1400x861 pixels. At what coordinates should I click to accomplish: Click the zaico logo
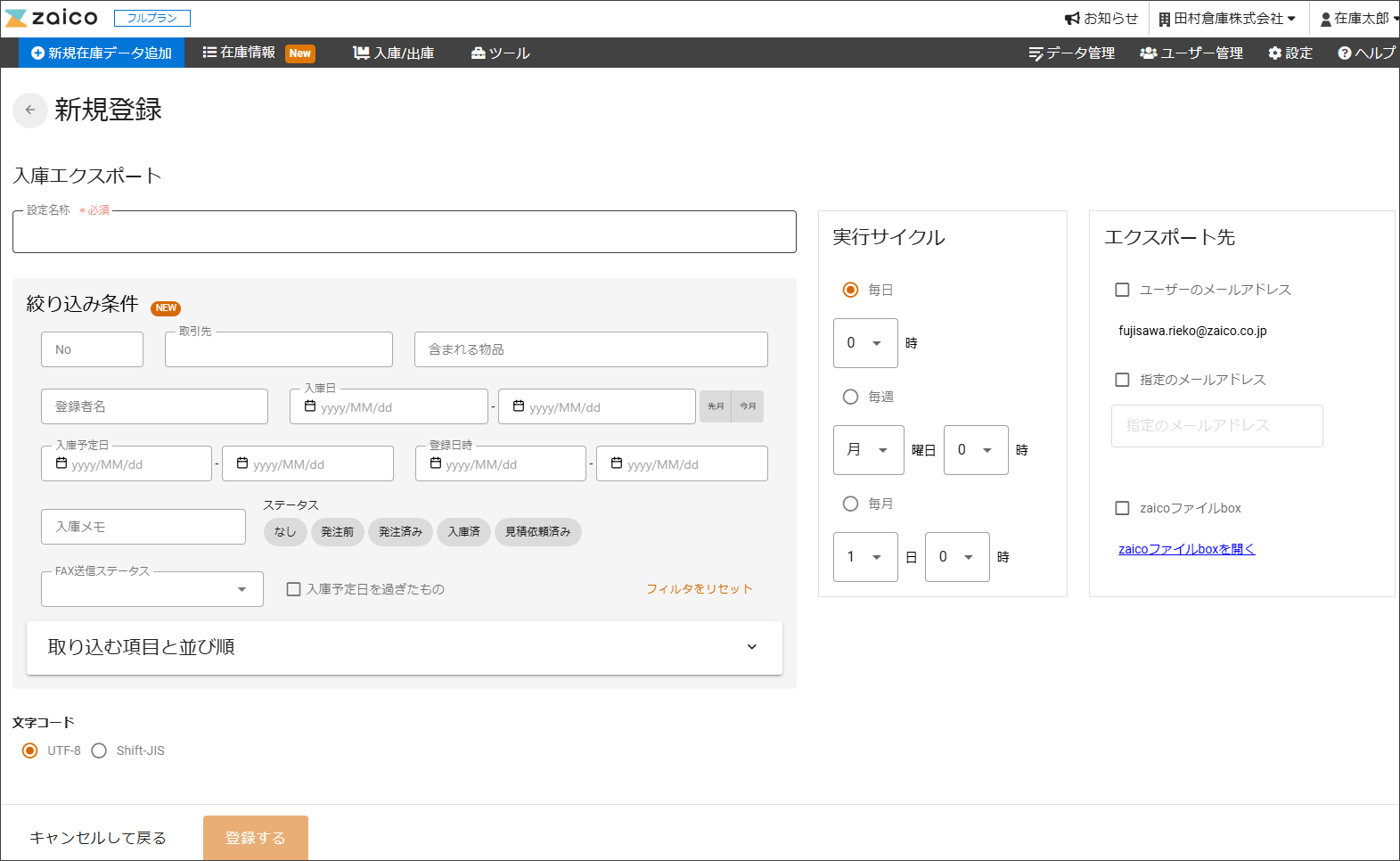52,18
